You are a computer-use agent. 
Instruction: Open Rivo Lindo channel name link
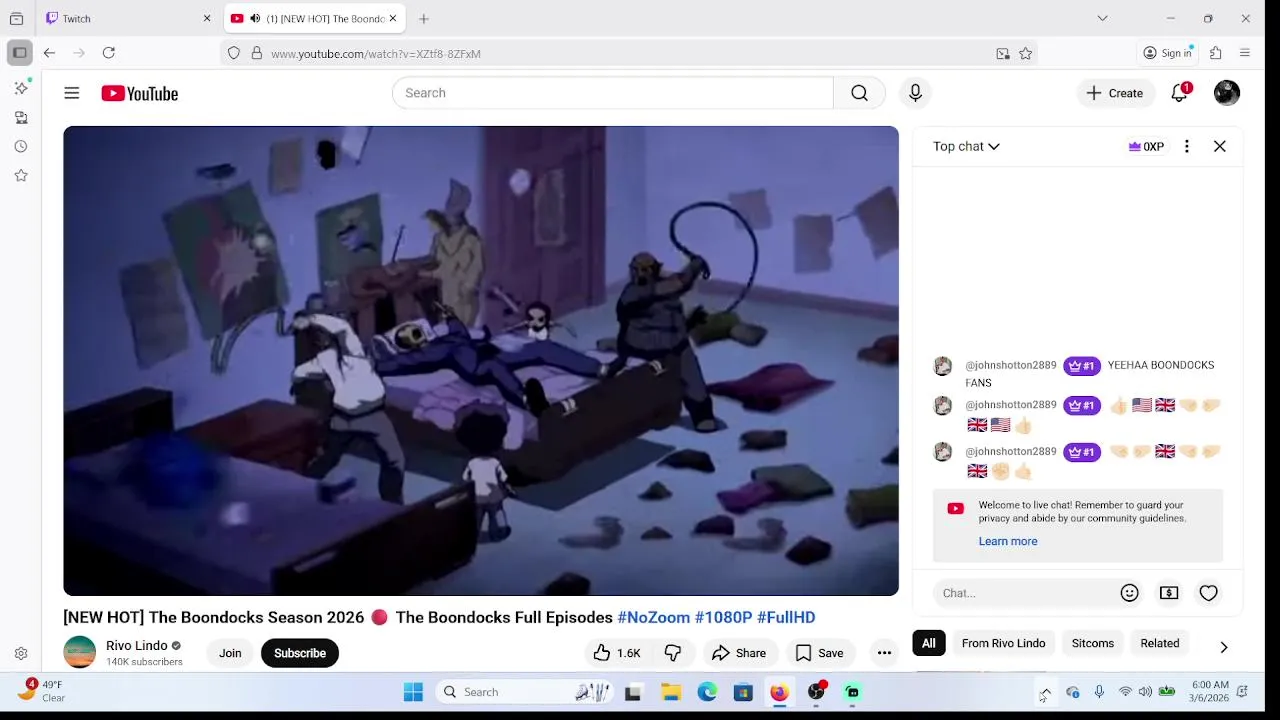pyautogui.click(x=137, y=645)
